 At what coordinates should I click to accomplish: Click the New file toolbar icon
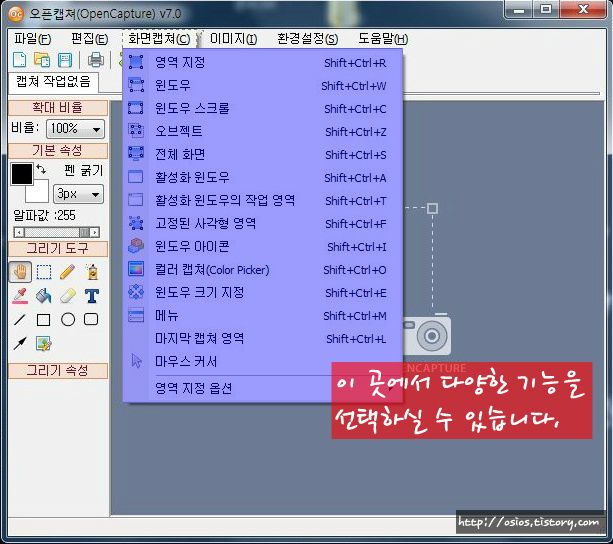tap(20, 59)
